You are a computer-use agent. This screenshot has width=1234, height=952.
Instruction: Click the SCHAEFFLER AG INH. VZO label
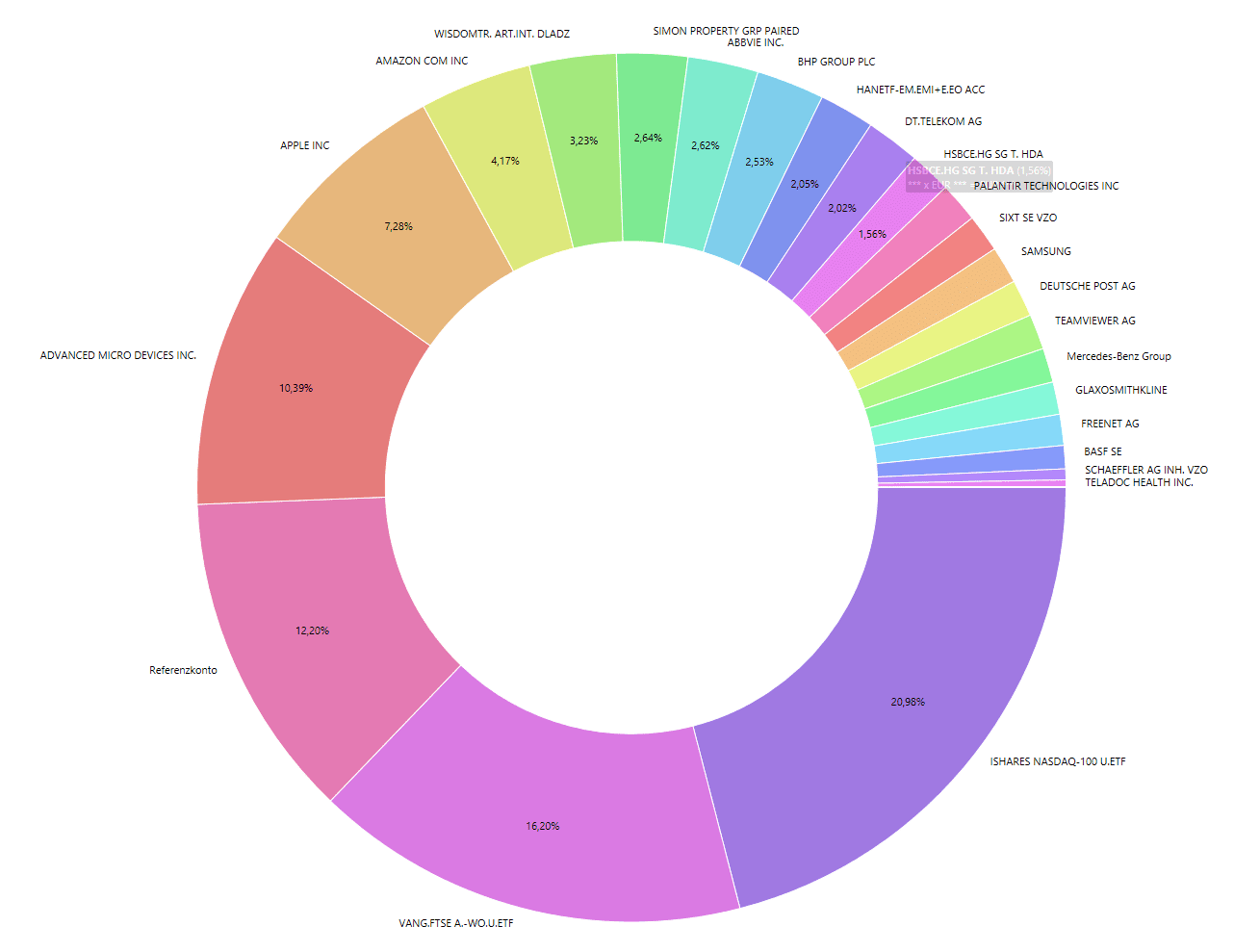coord(1146,470)
